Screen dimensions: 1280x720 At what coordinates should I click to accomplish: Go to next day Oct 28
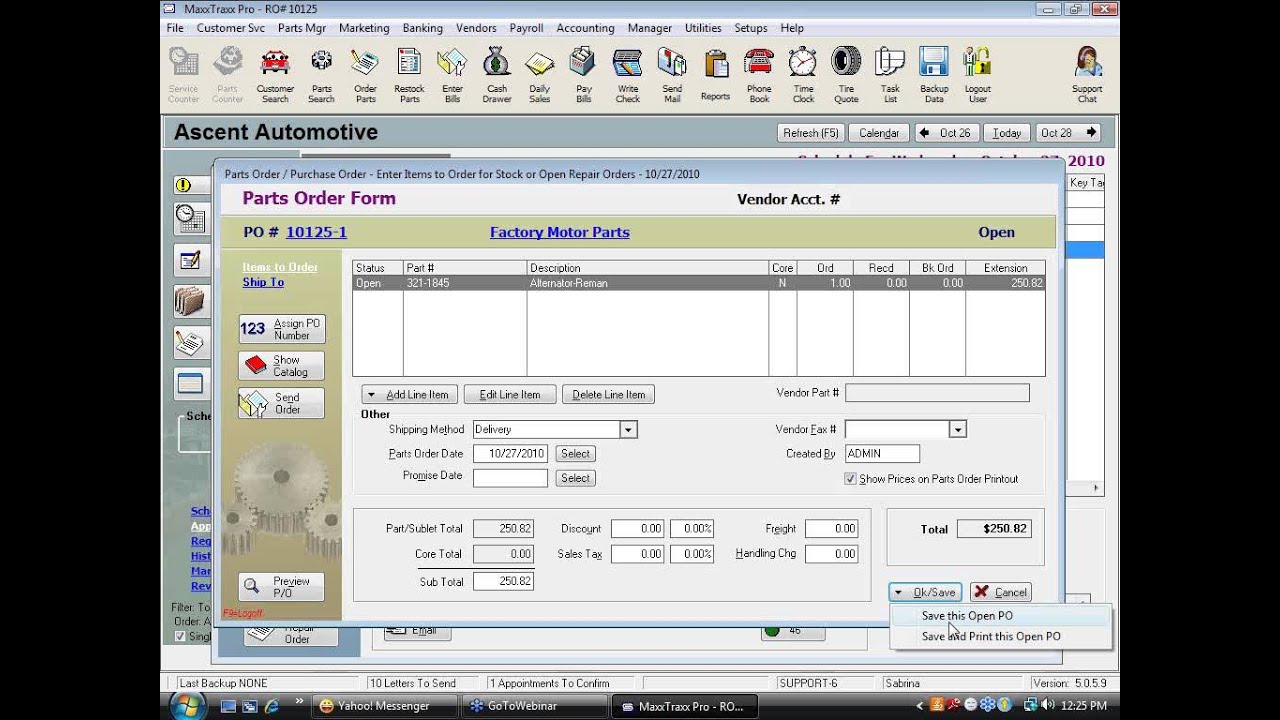coord(1068,133)
